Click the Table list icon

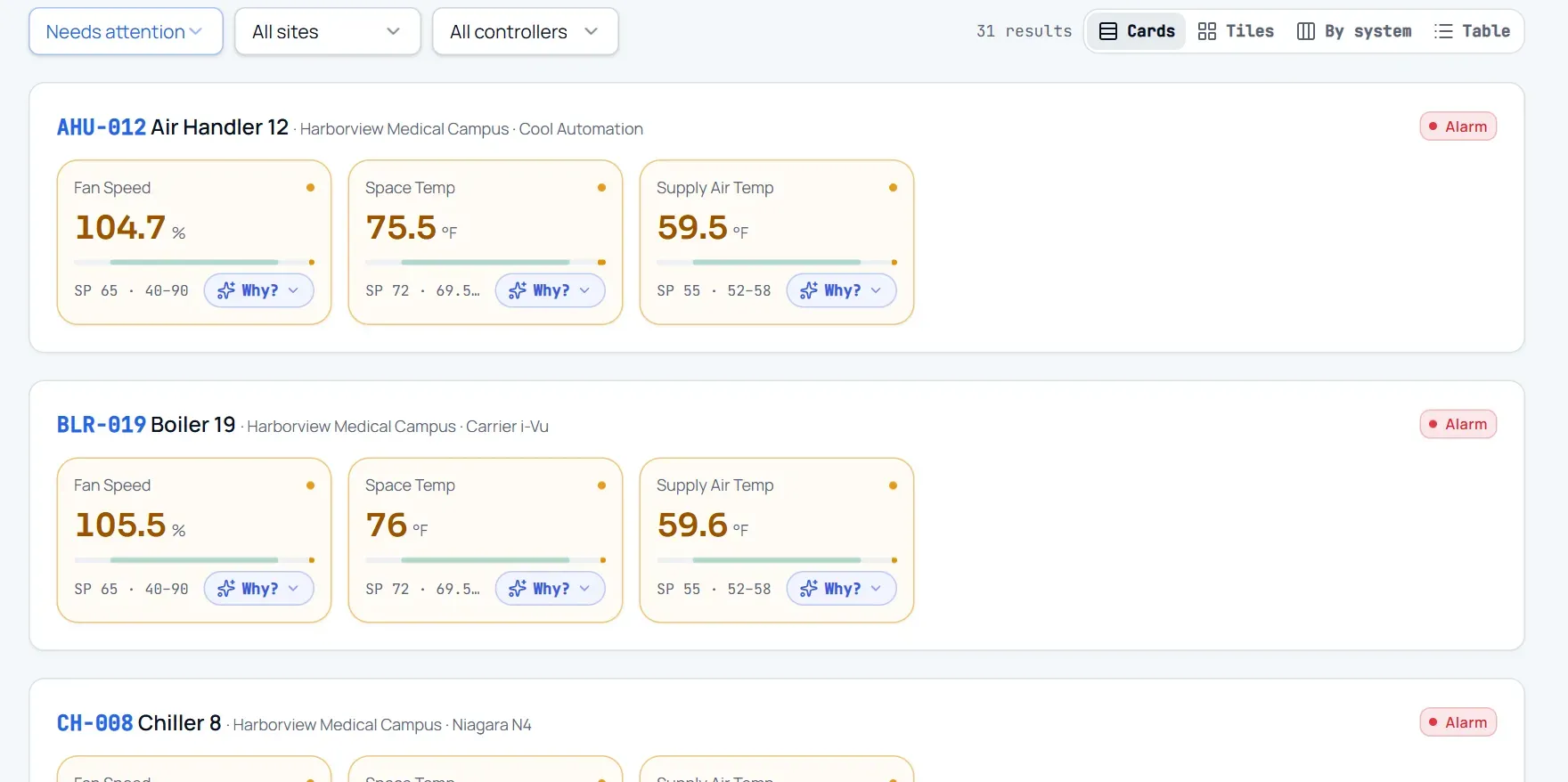[1443, 31]
